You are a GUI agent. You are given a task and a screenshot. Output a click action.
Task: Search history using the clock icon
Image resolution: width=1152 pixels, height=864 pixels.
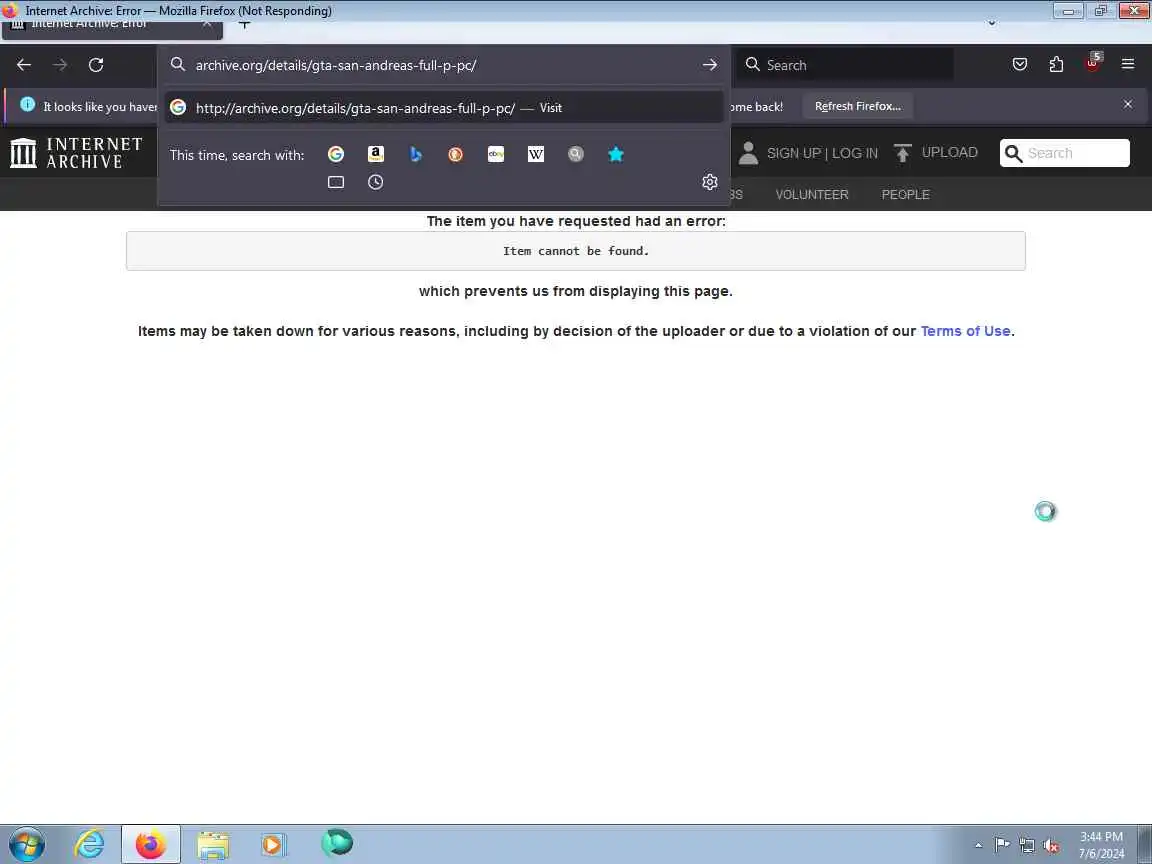(x=375, y=182)
